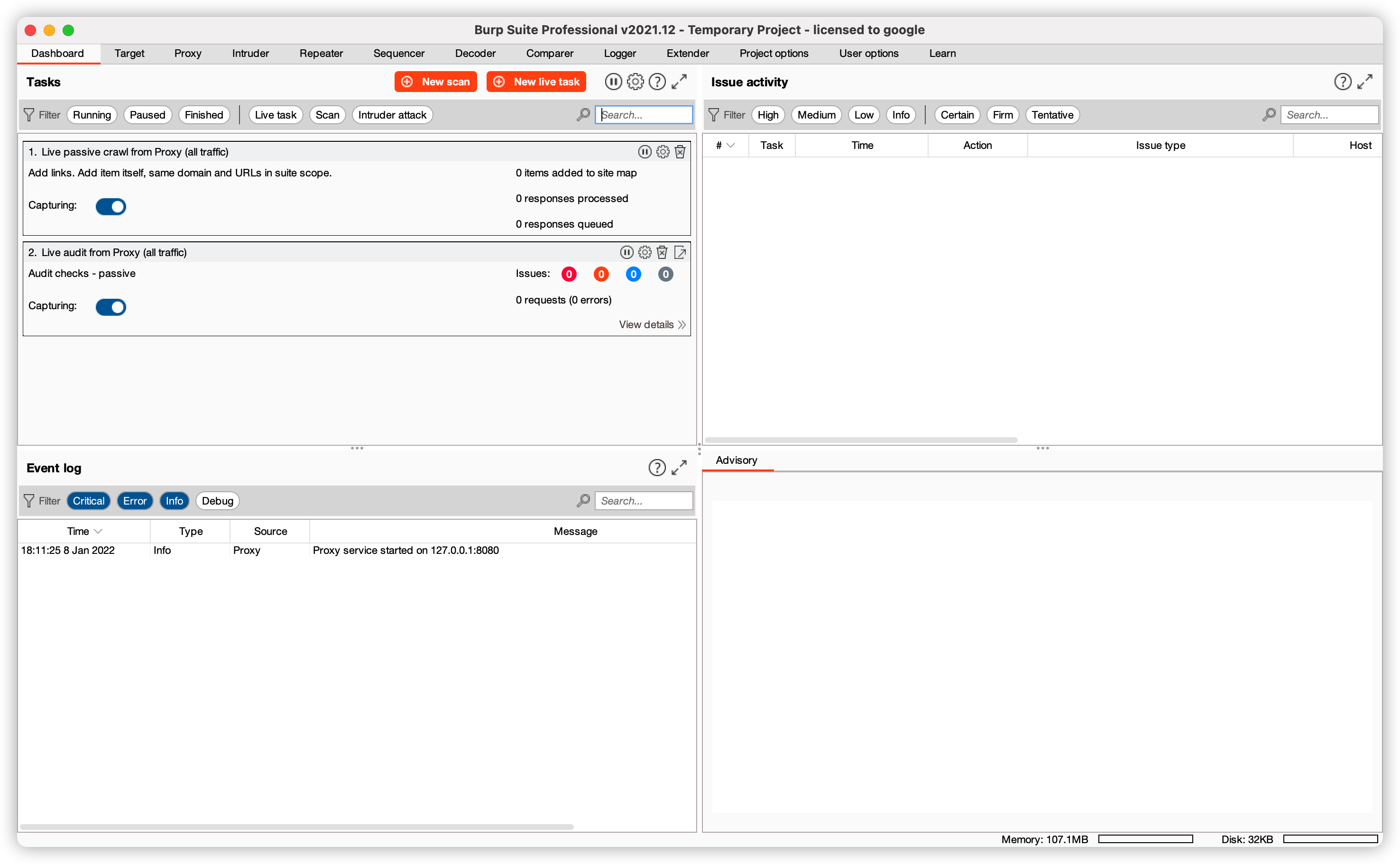
Task: Switch to the Proxy tab
Action: coord(187,53)
